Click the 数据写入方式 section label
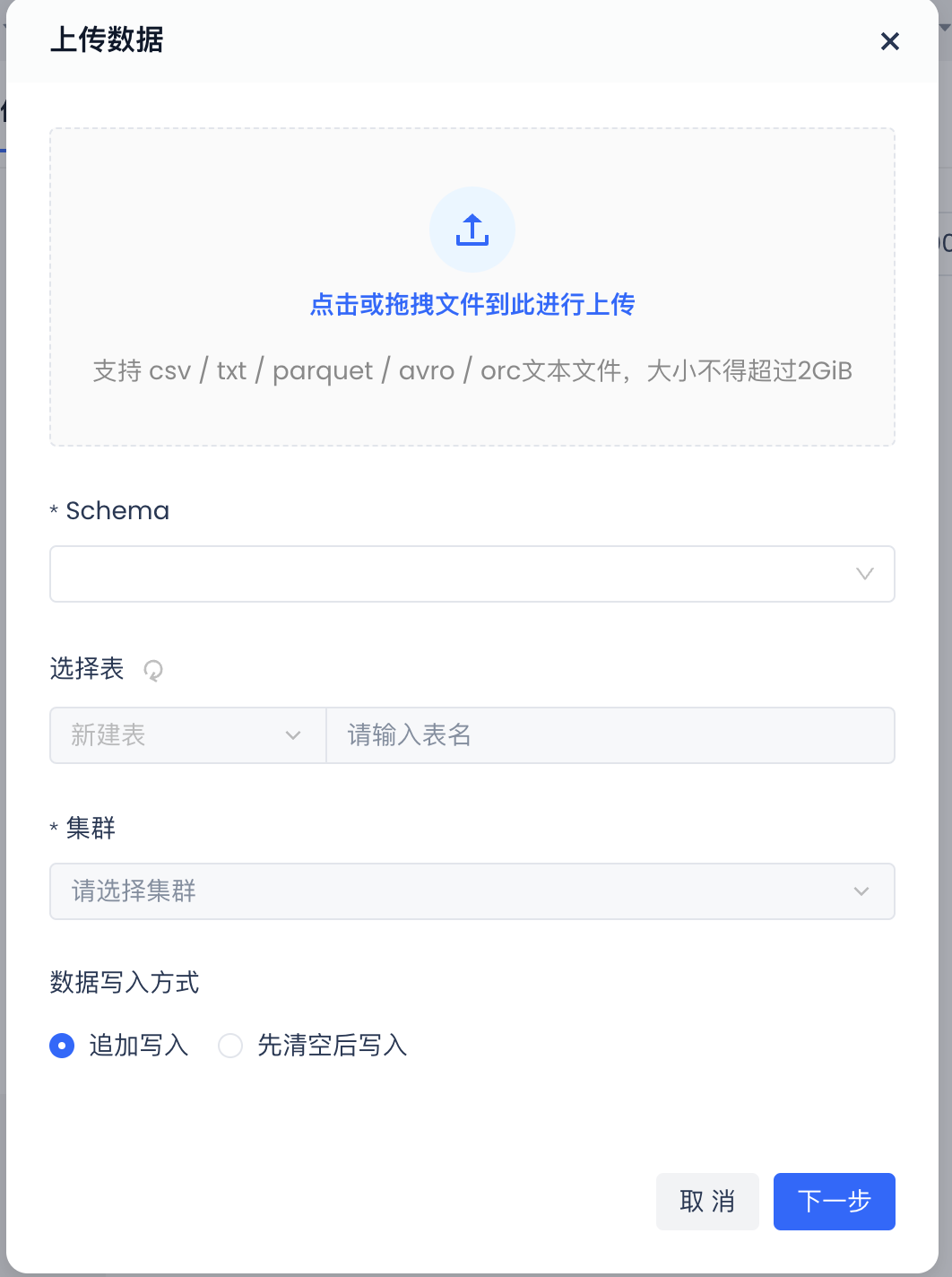The image size is (952, 1277). tap(125, 983)
